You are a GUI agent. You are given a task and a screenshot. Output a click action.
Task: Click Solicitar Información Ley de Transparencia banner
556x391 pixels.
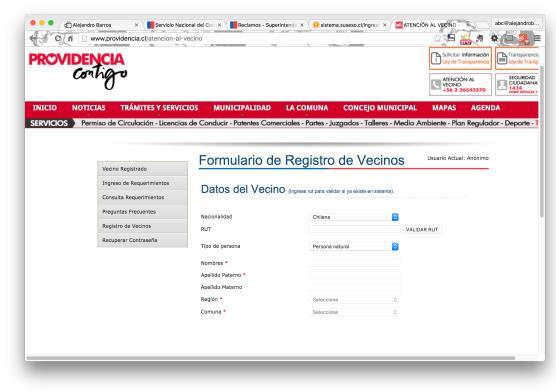click(460, 58)
